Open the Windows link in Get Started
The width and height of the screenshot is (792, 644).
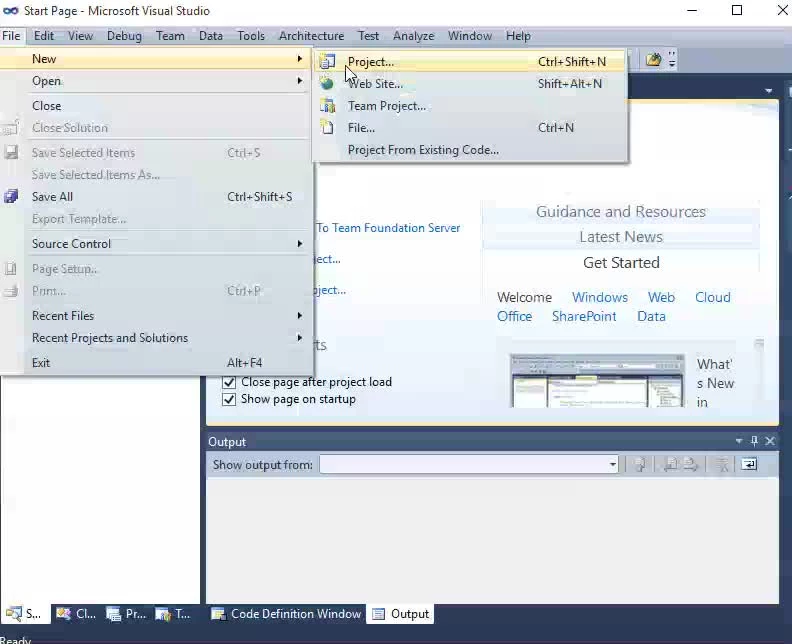(600, 297)
